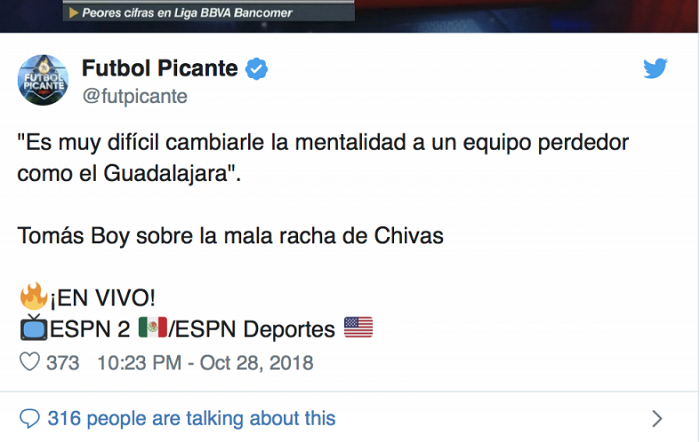Click the United States flag emoji
Screen dimensions: 700x442
coord(357,327)
